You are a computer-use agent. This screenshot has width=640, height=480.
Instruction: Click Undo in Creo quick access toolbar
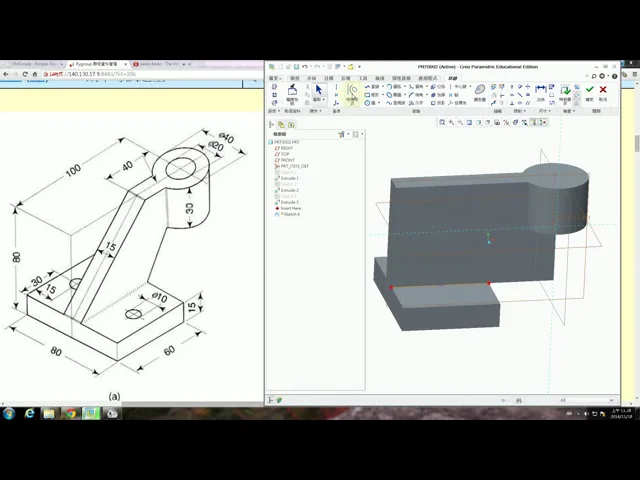point(304,67)
